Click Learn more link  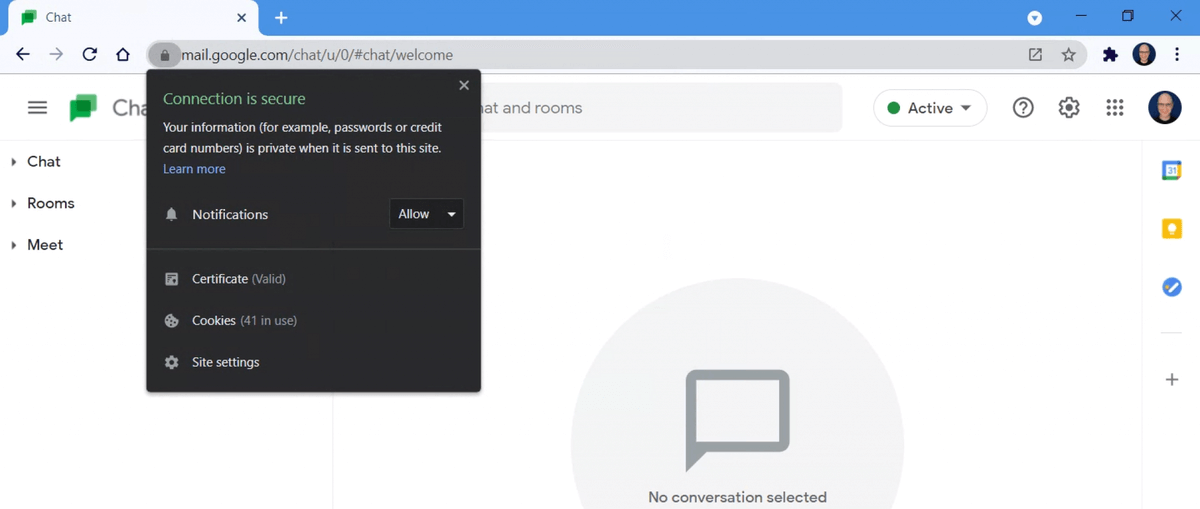(194, 169)
